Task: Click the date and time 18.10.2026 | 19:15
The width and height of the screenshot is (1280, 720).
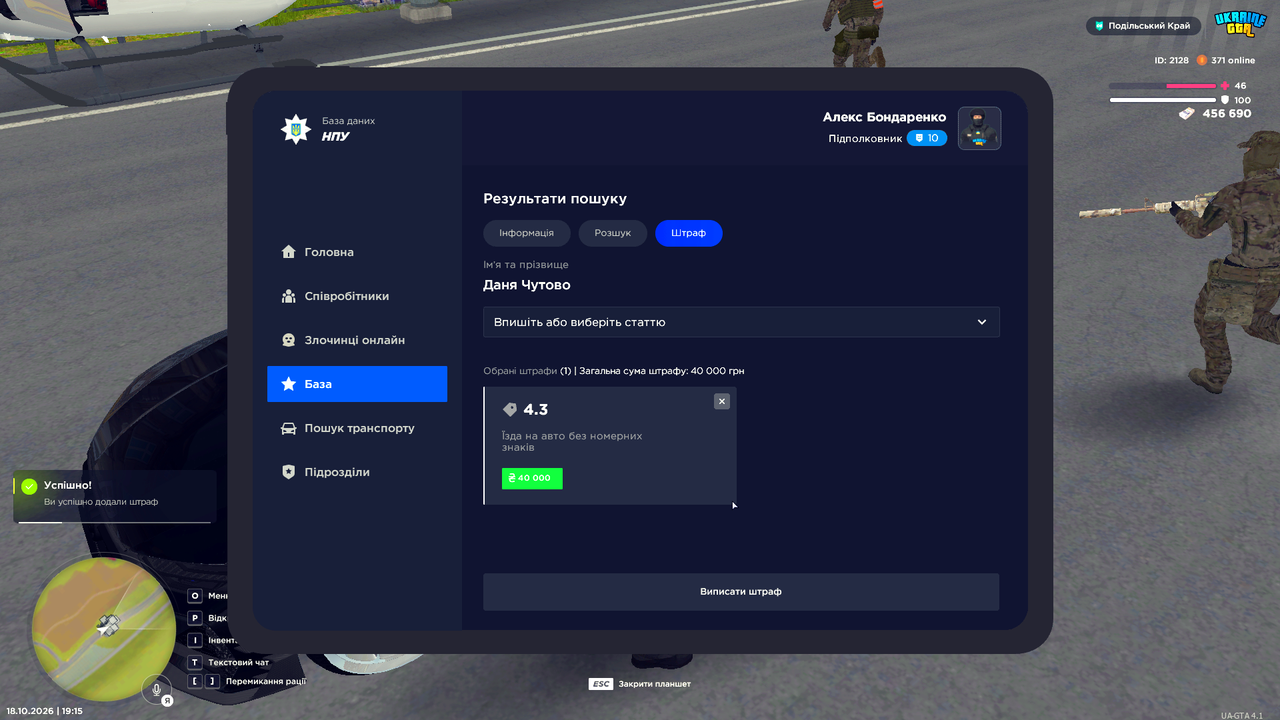Action: 45,711
